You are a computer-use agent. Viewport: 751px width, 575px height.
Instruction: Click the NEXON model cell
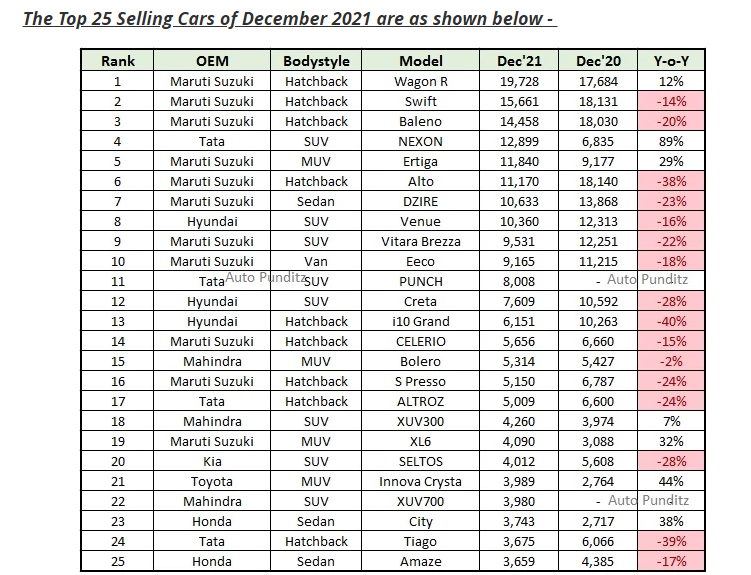pos(420,141)
